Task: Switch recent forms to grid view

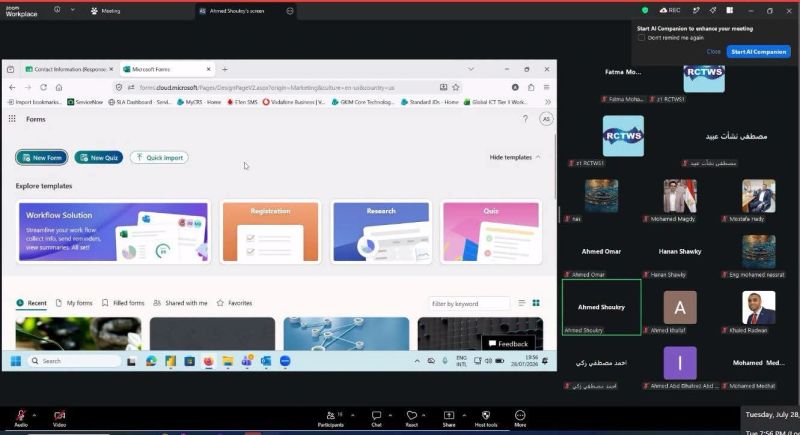Action: 536,303
